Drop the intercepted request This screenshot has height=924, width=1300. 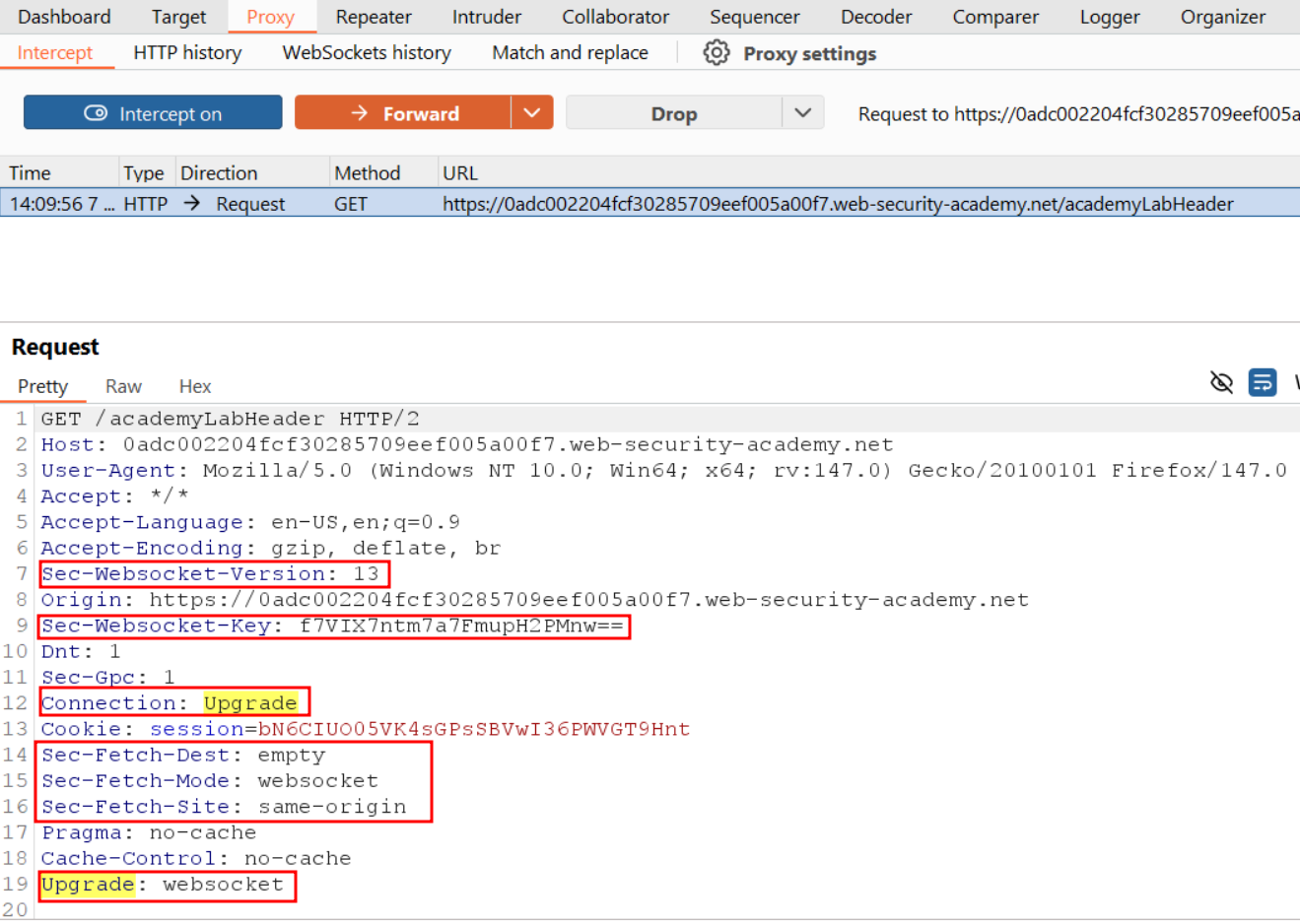click(673, 113)
